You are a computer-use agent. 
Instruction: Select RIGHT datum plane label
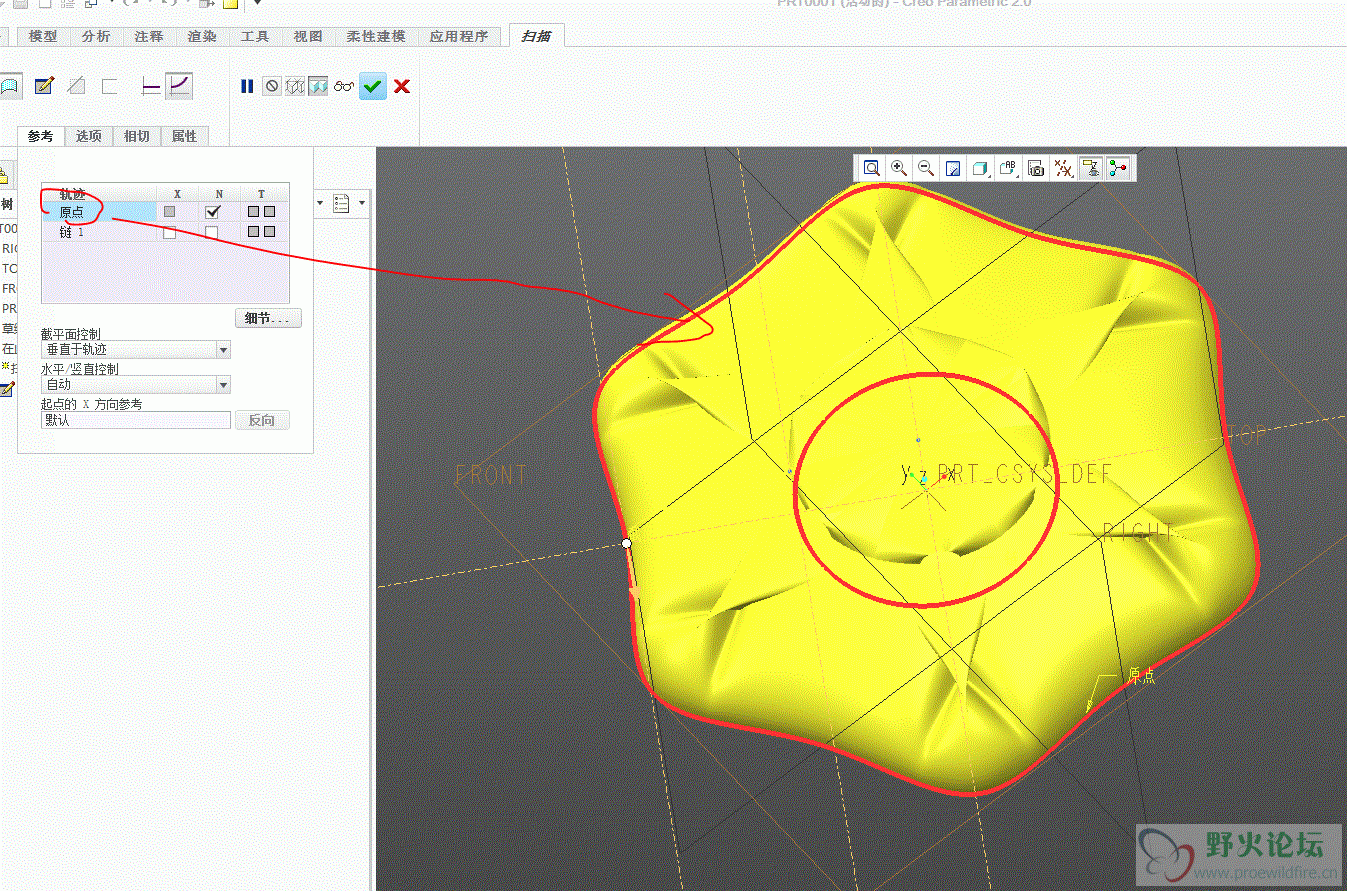[x=1137, y=532]
